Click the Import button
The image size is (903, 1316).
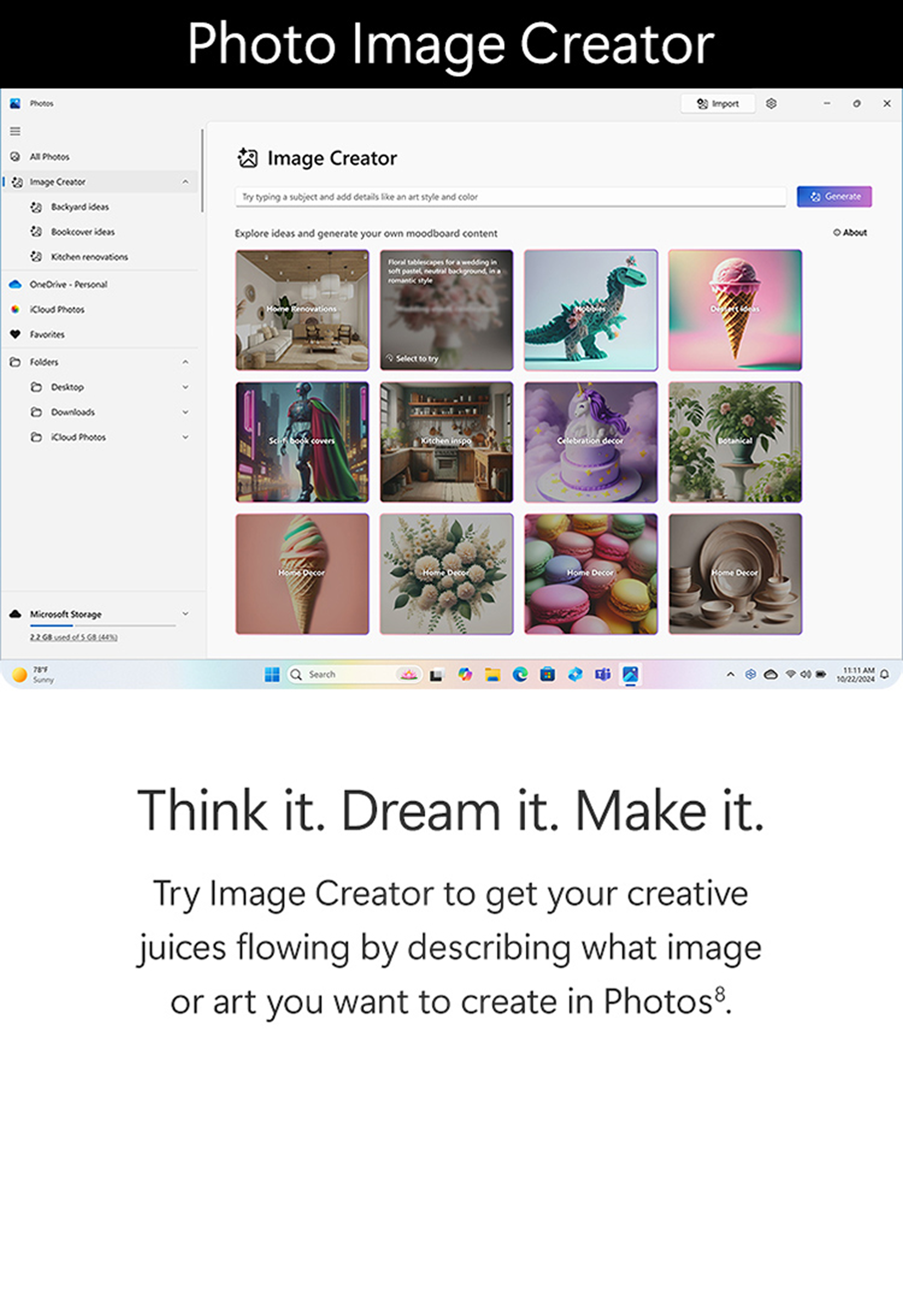(718, 104)
